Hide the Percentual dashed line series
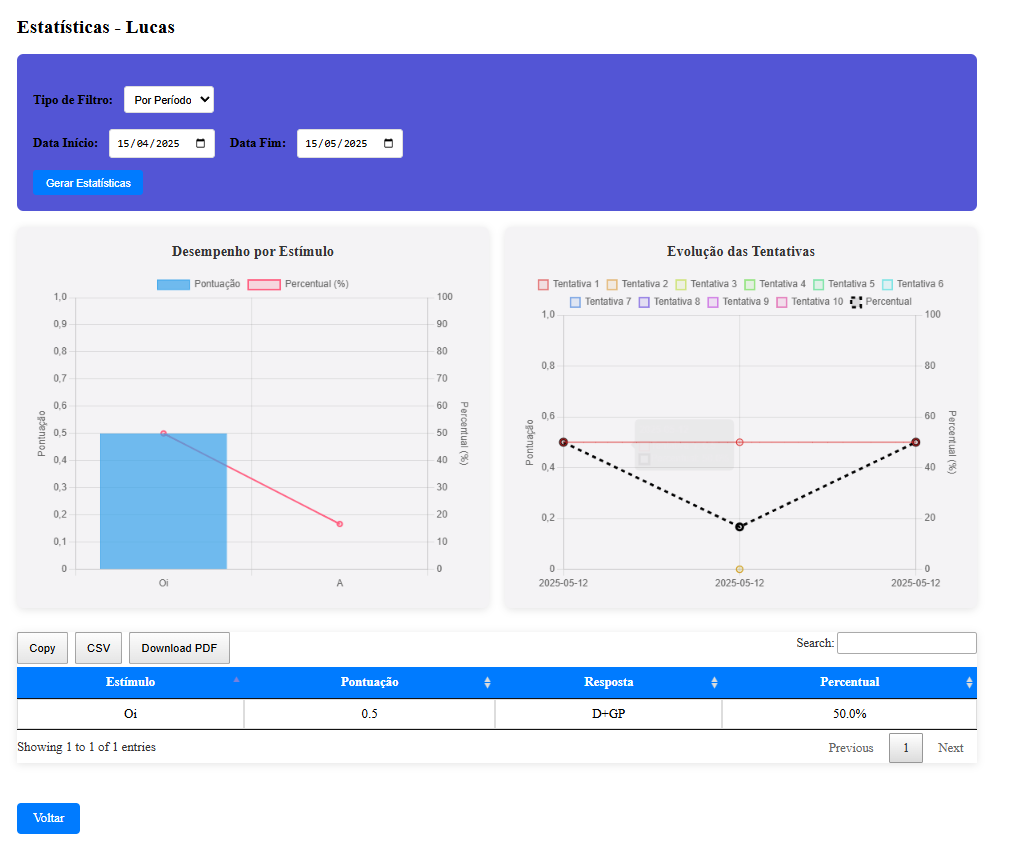Viewport: 1011px width, 852px height. pos(880,301)
